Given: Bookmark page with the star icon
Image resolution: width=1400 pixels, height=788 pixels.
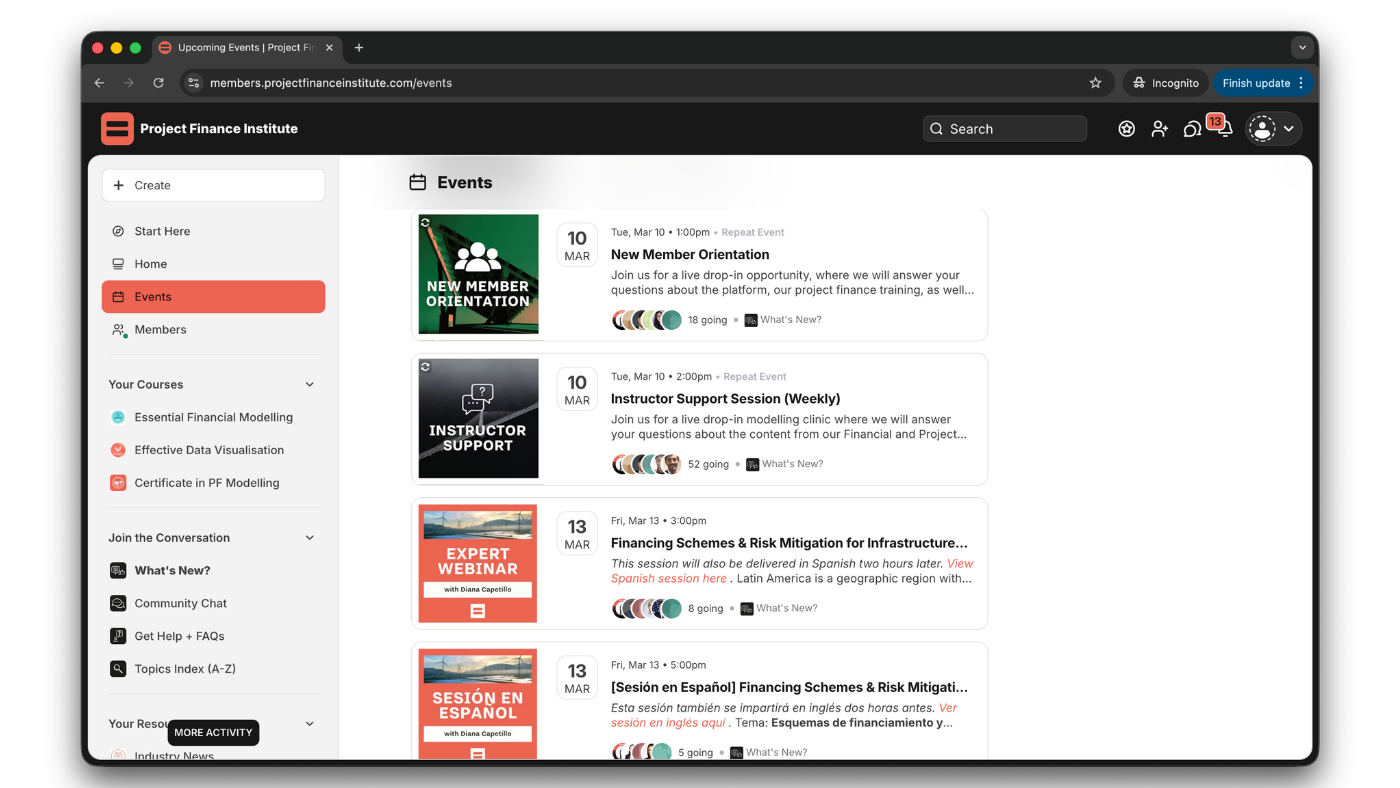Looking at the screenshot, I should (1095, 83).
